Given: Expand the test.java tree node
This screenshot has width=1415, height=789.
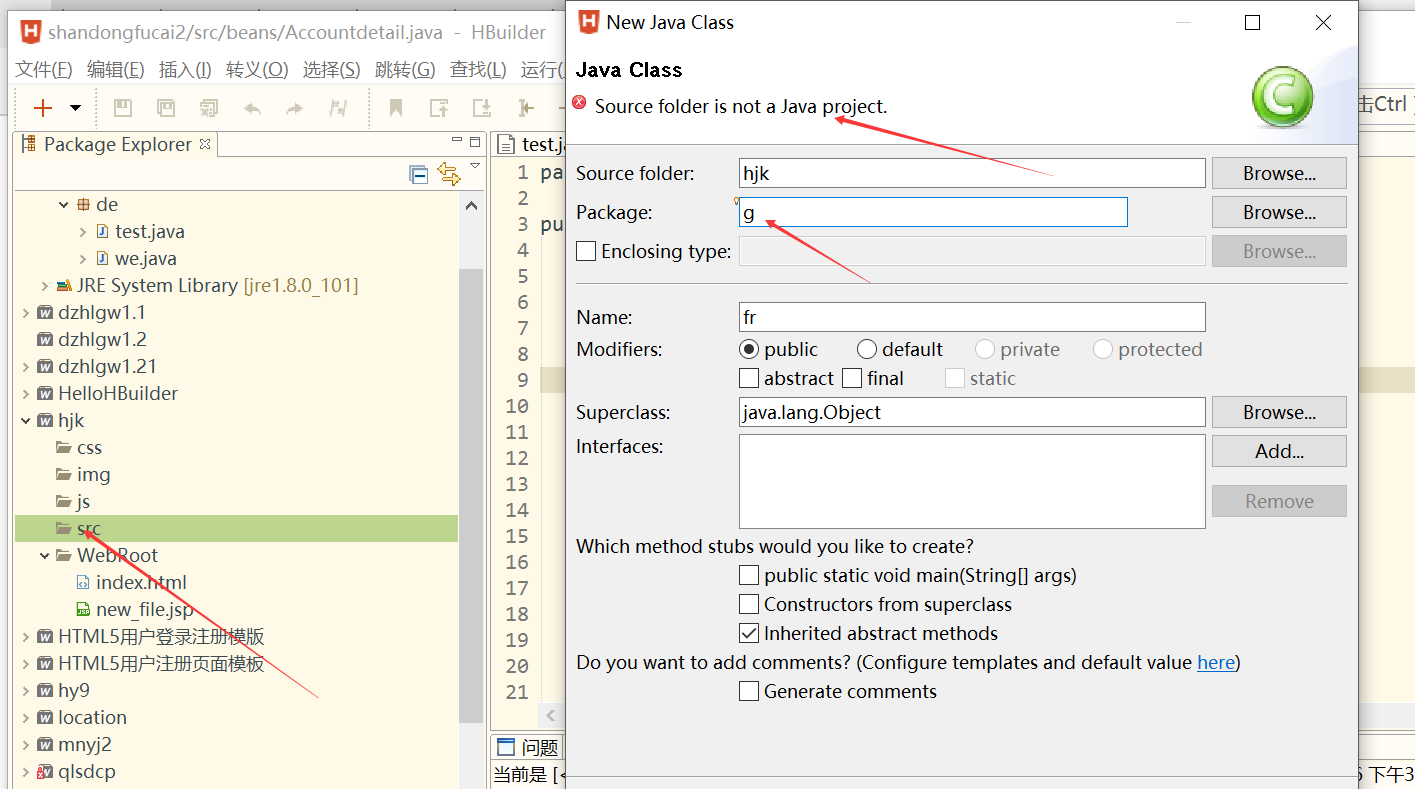Looking at the screenshot, I should click(x=82, y=231).
